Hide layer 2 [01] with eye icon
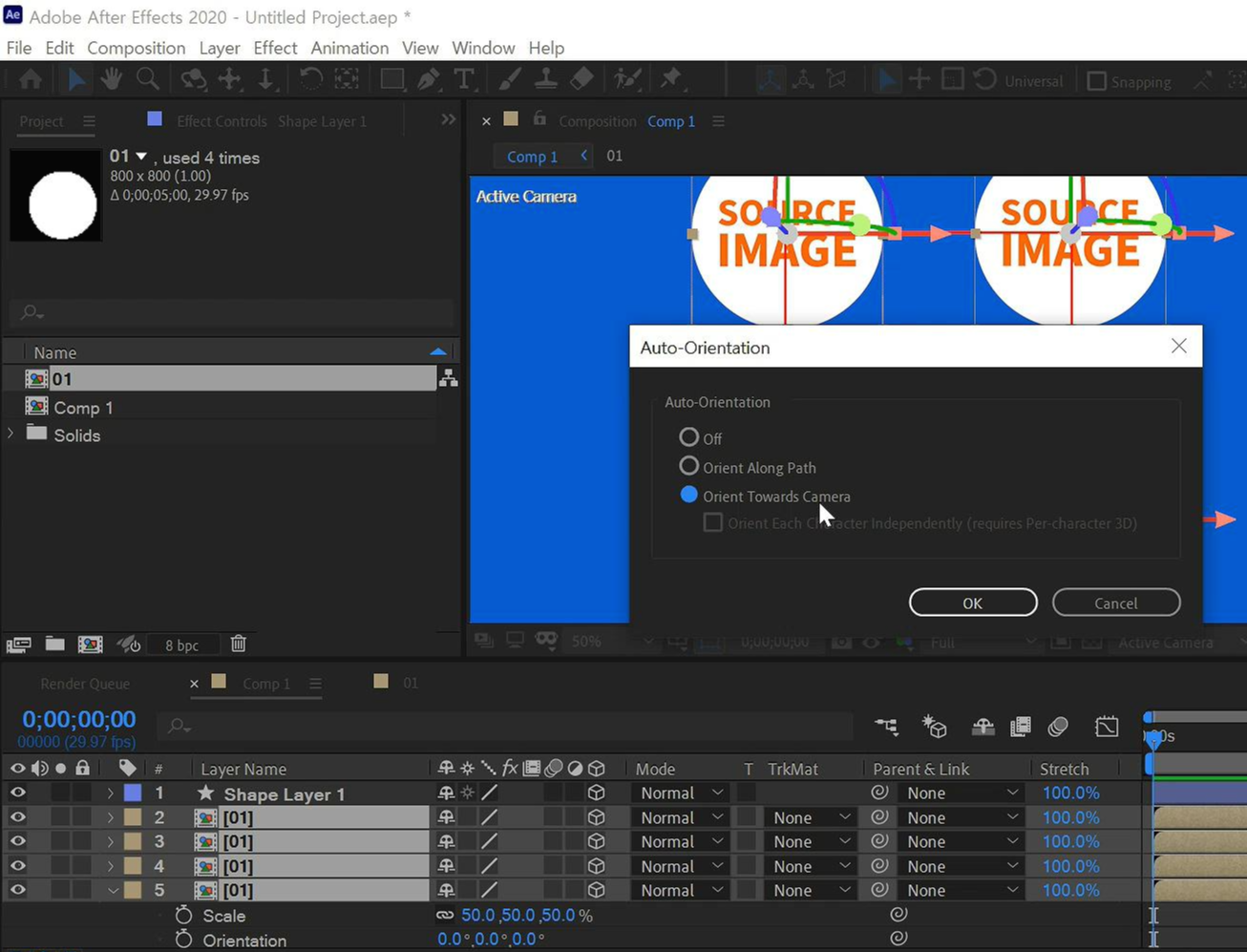1247x952 pixels. click(17, 817)
